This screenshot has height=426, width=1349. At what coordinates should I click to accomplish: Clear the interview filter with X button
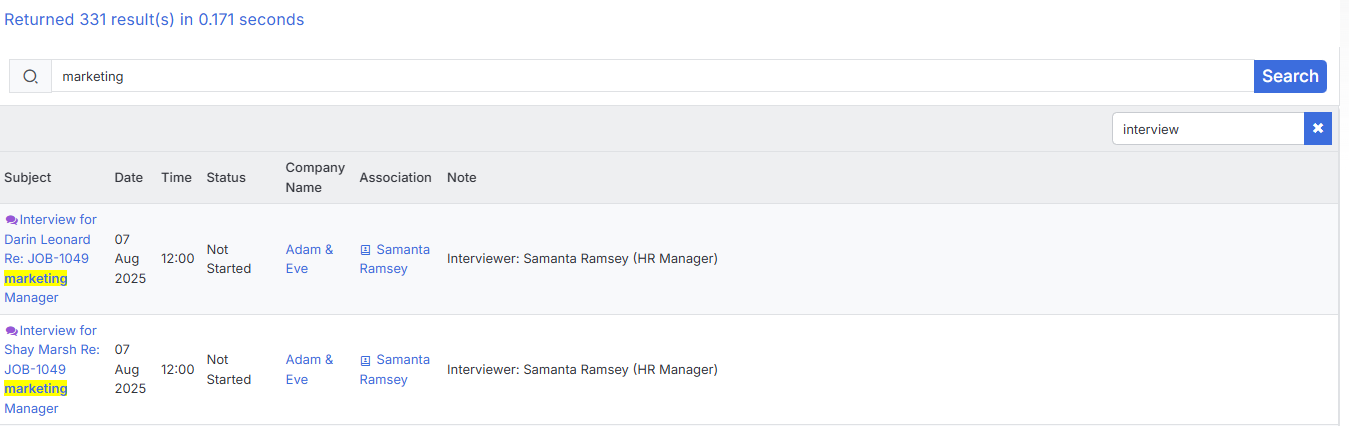pyautogui.click(x=1318, y=128)
